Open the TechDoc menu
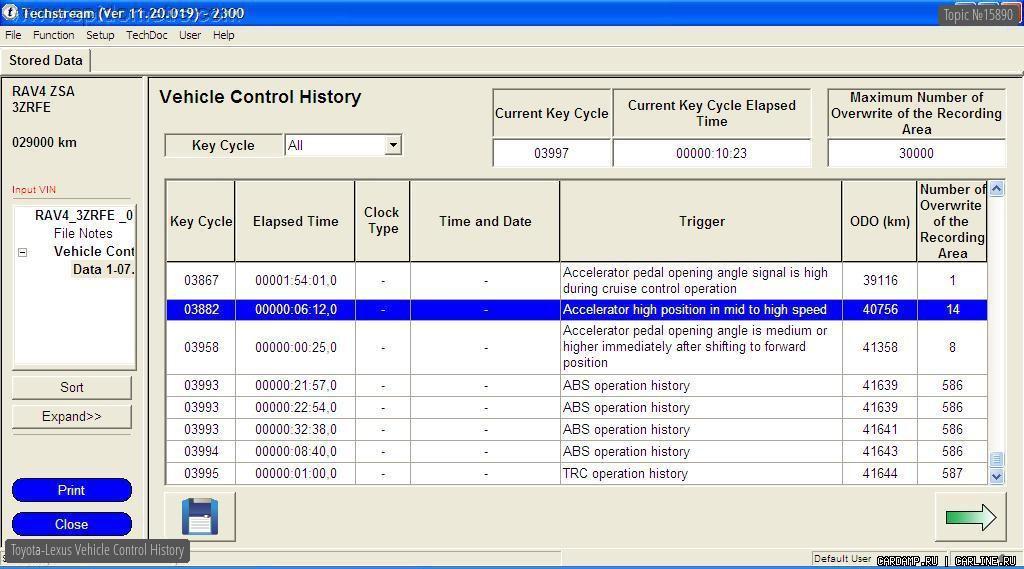 pos(146,35)
